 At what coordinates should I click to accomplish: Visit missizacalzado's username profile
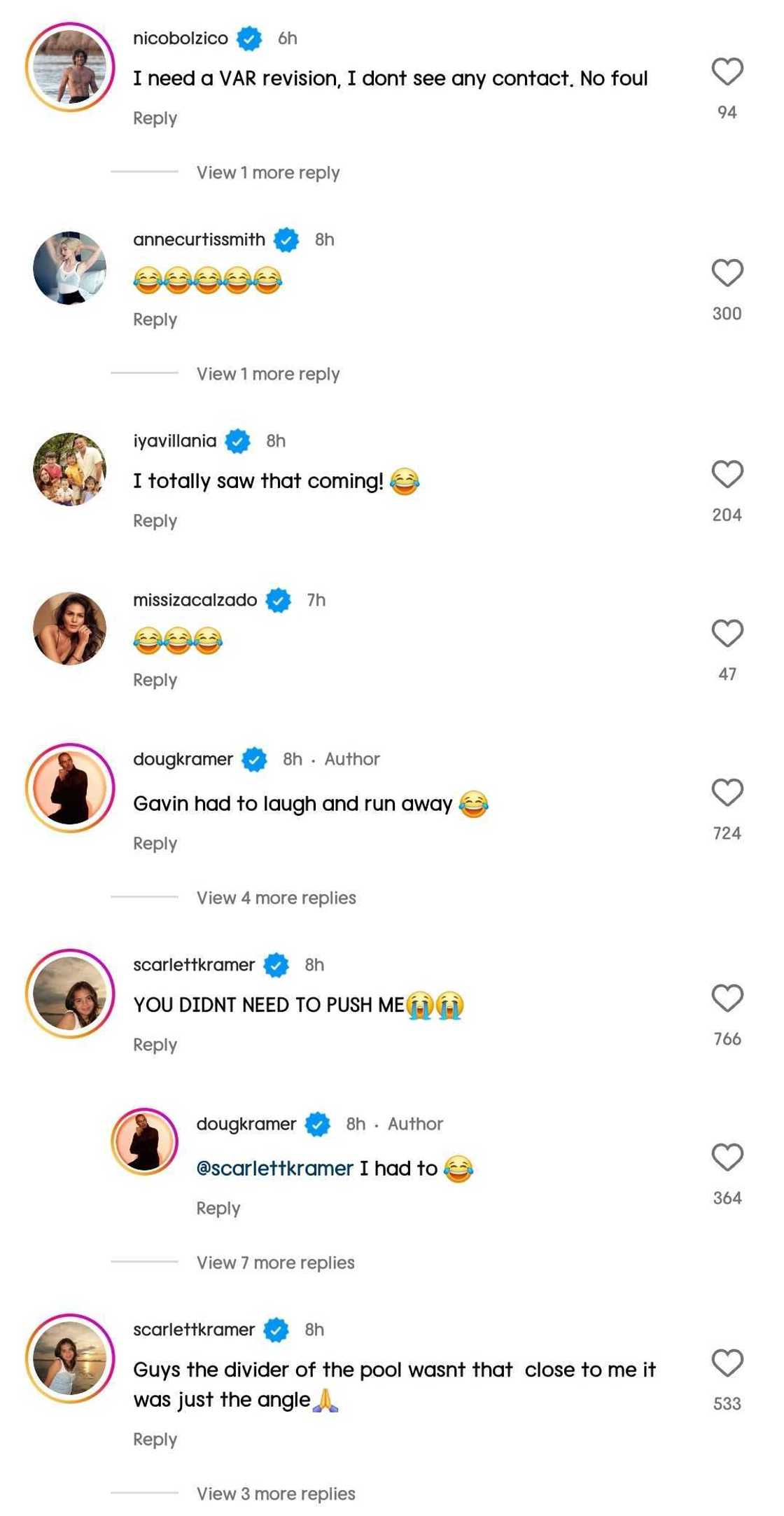coord(195,600)
